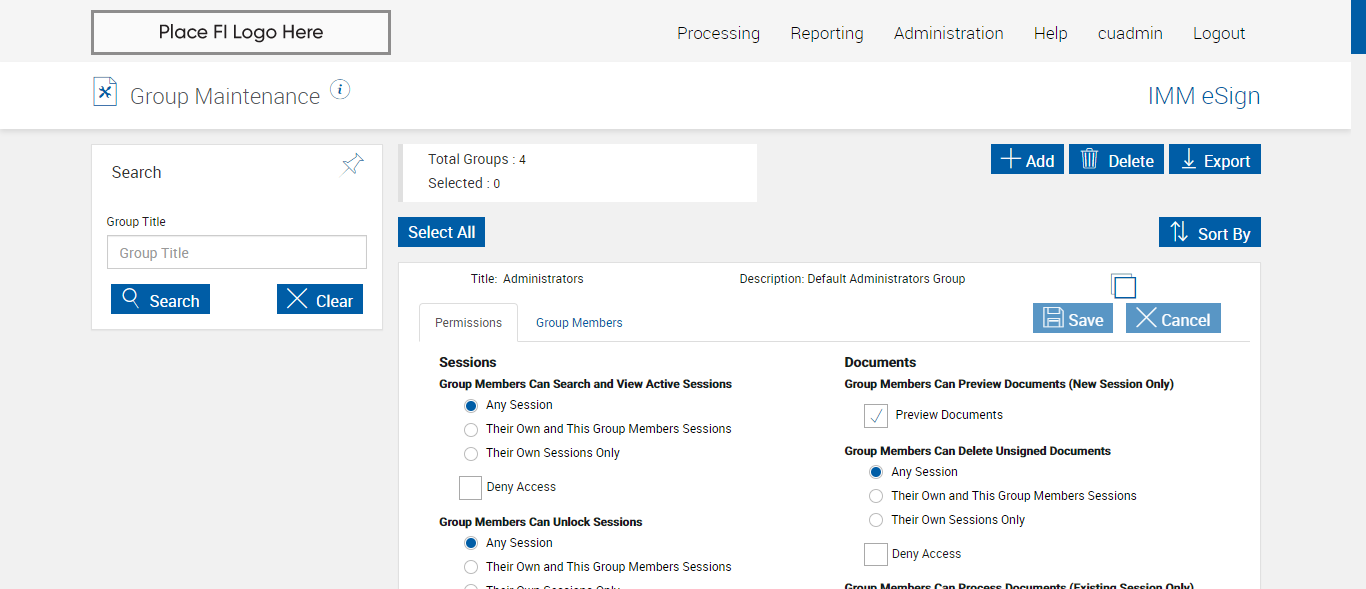Image resolution: width=1366 pixels, height=589 pixels.
Task: Enable Deny Access for active sessions
Action: [x=471, y=487]
